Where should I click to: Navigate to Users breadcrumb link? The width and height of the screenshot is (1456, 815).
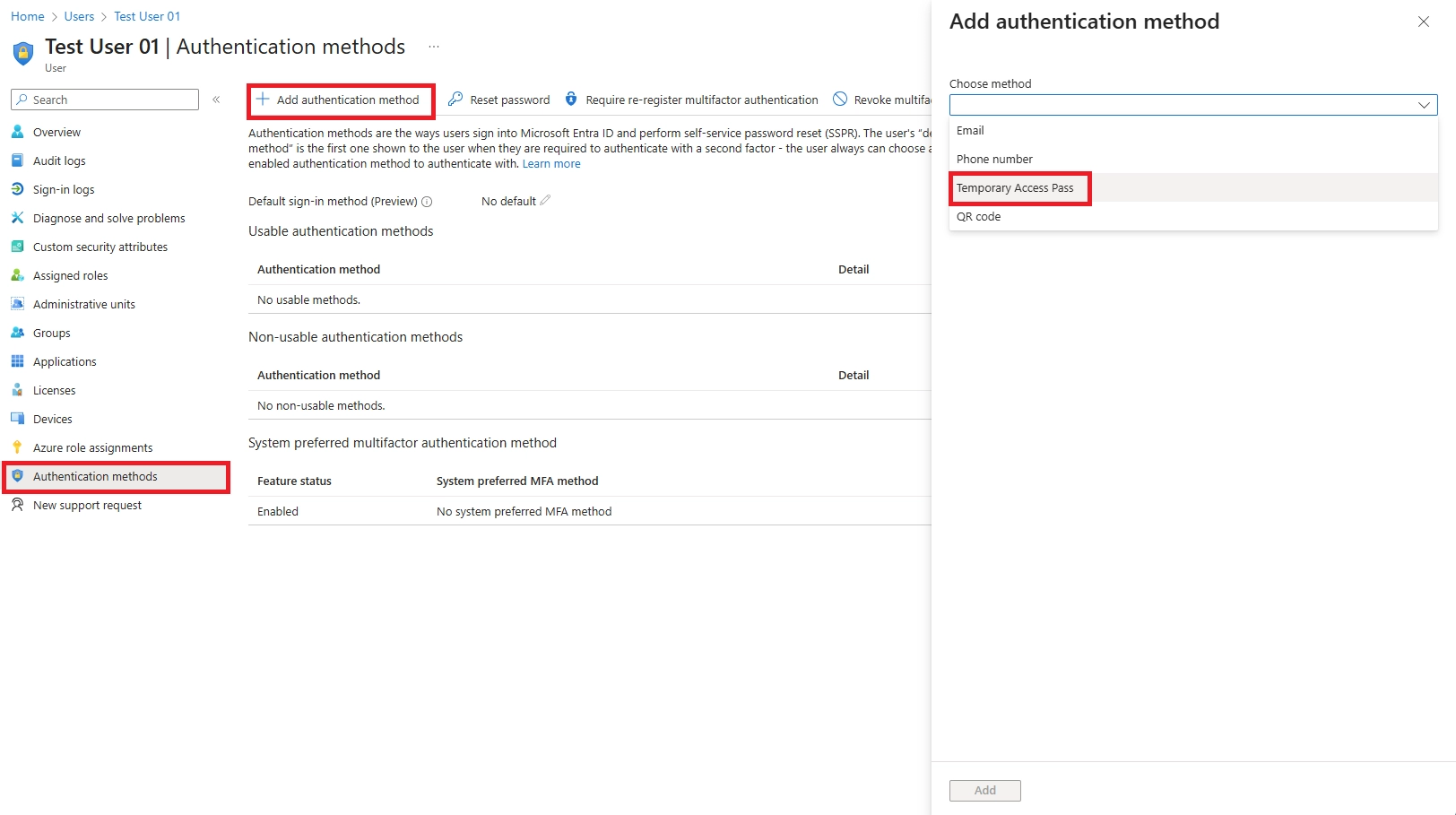click(79, 16)
